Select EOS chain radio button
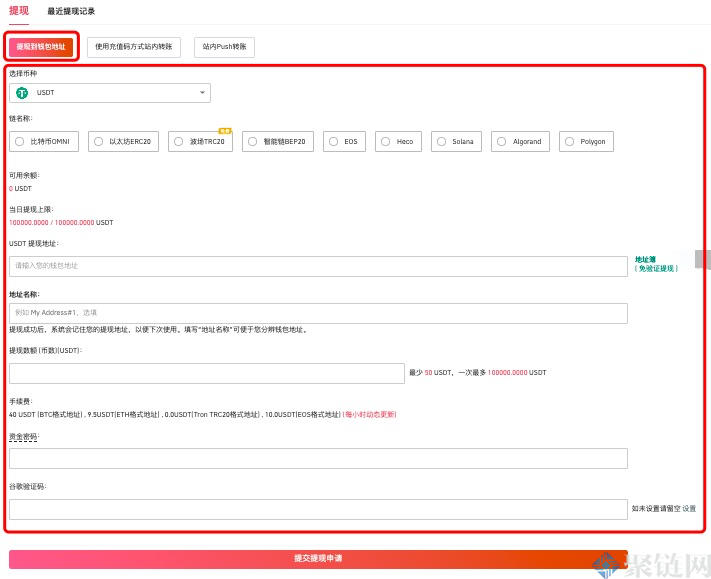This screenshot has height=579, width=711. click(333, 141)
